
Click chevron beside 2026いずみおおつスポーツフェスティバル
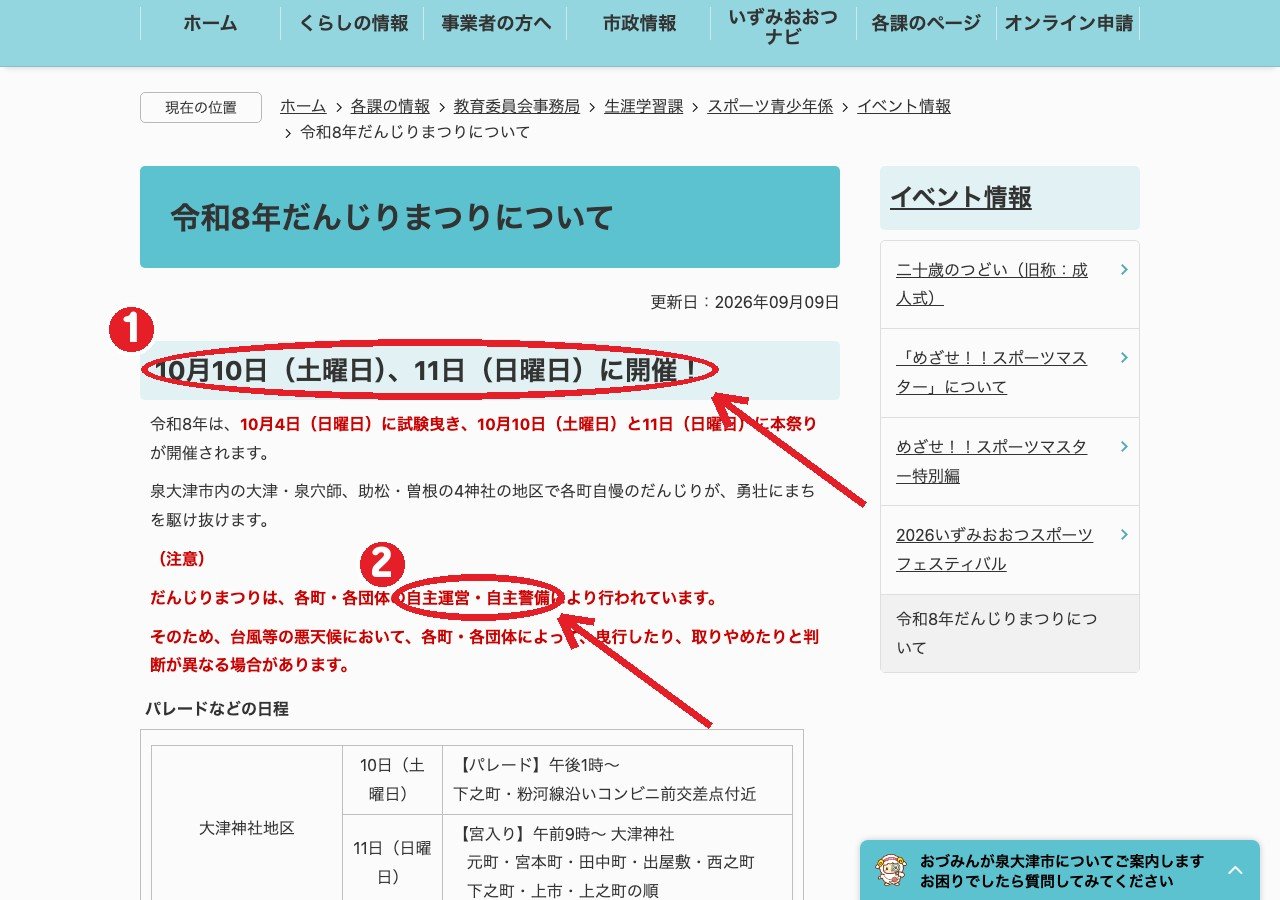pyautogui.click(x=1125, y=535)
